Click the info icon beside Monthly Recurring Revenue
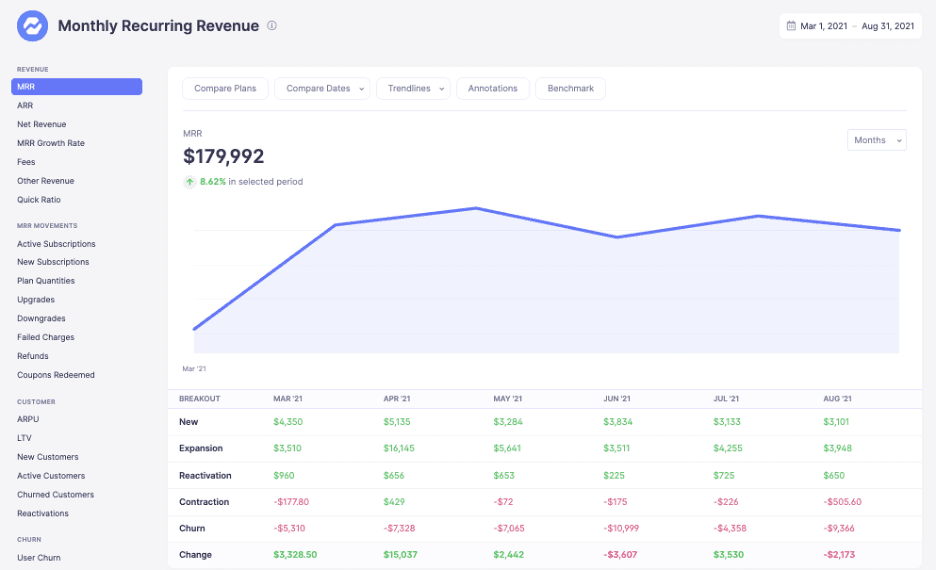The height and width of the screenshot is (570, 936). [x=272, y=26]
